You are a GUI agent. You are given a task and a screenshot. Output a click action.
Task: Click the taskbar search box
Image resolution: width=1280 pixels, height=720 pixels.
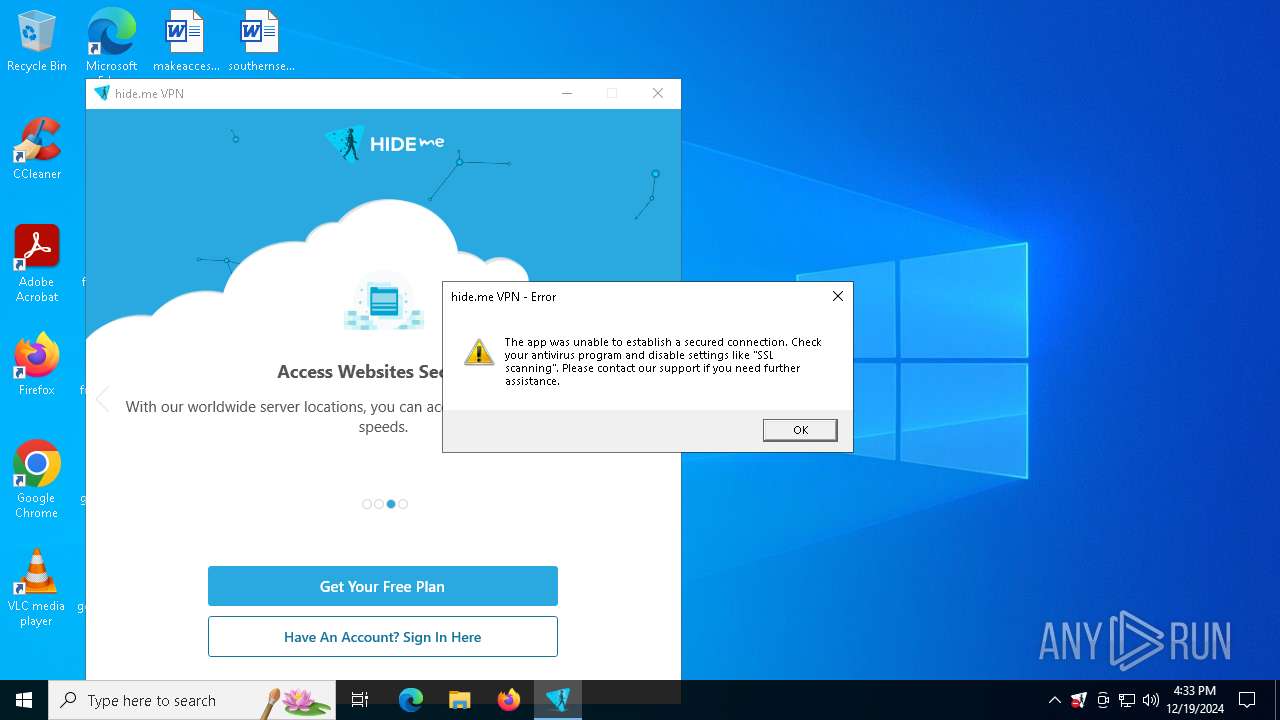point(192,700)
